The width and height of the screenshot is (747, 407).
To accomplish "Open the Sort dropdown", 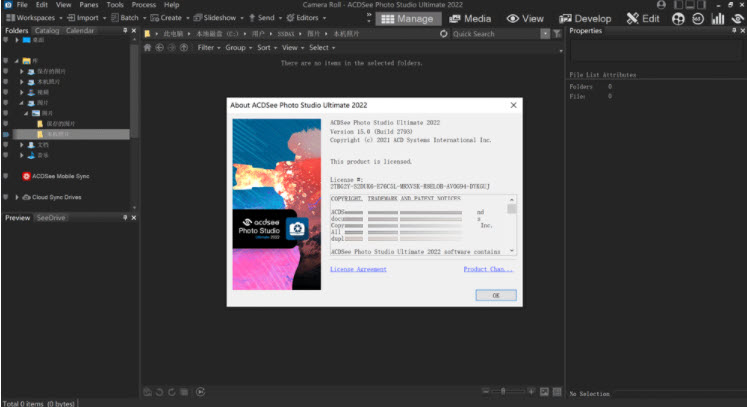I will tap(265, 47).
